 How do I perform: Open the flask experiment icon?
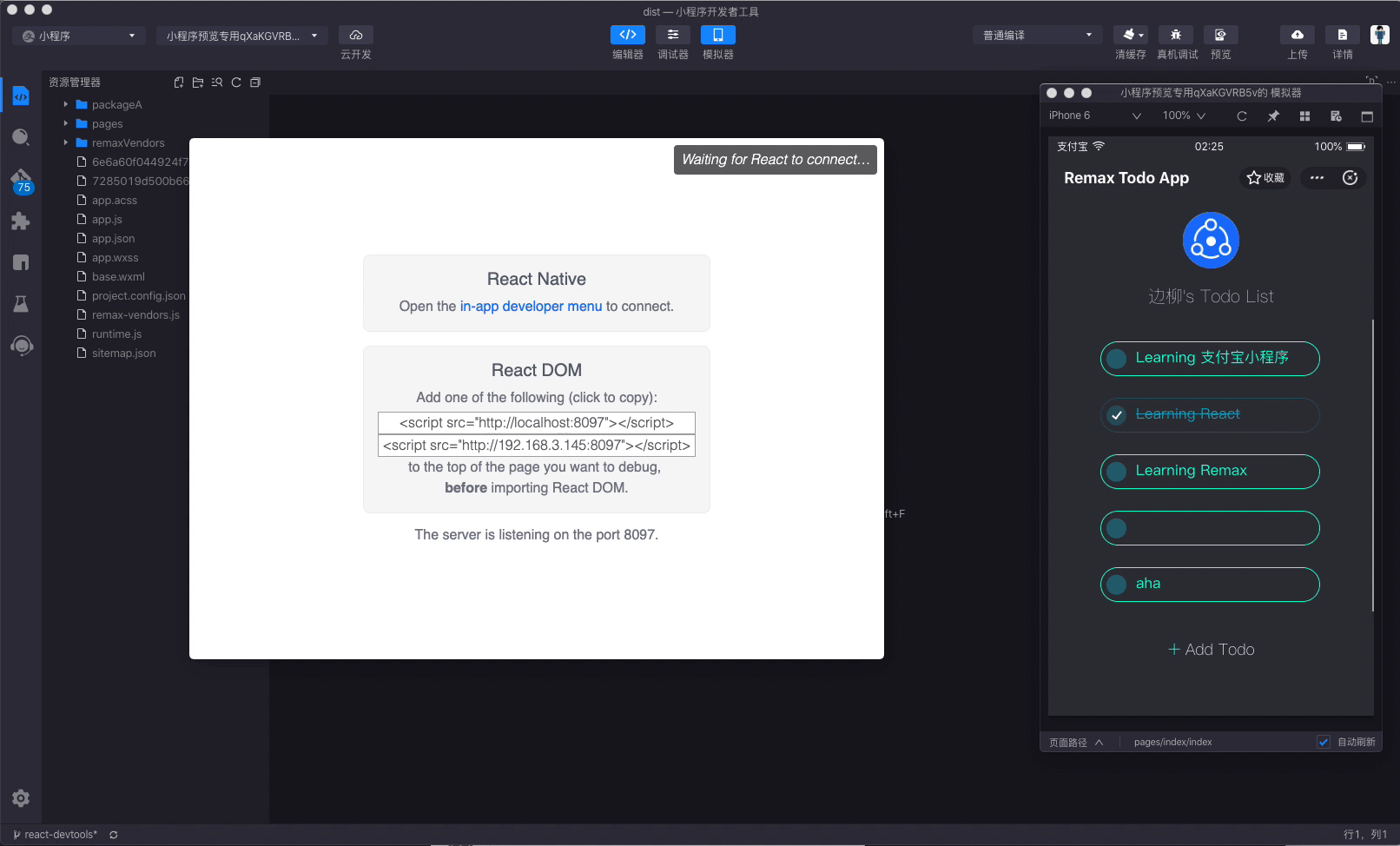coord(21,304)
